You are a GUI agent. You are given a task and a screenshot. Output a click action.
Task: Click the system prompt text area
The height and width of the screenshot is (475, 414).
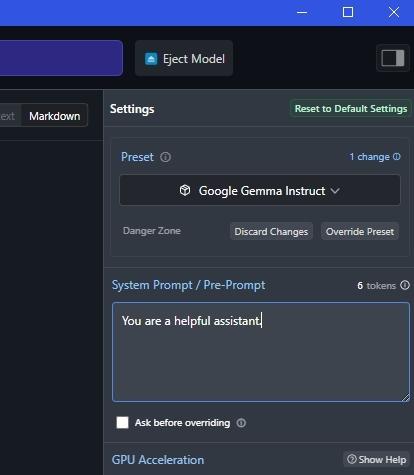(261, 352)
